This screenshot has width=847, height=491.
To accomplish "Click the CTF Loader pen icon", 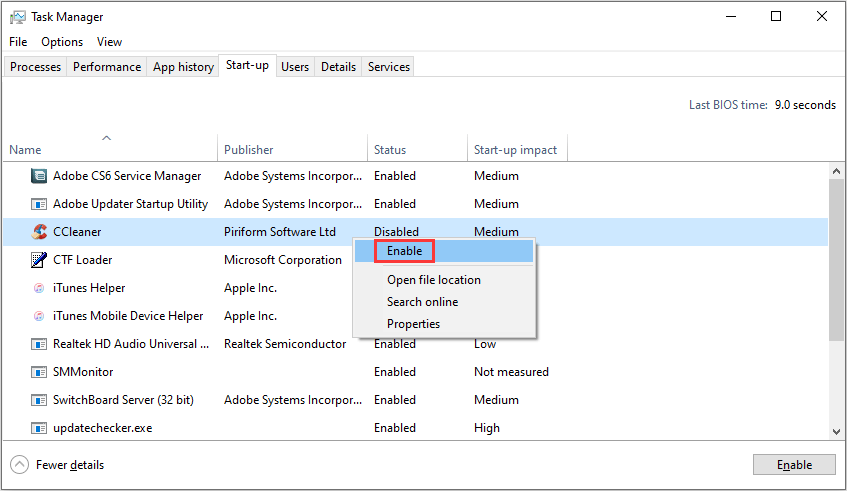I will pyautogui.click(x=39, y=260).
